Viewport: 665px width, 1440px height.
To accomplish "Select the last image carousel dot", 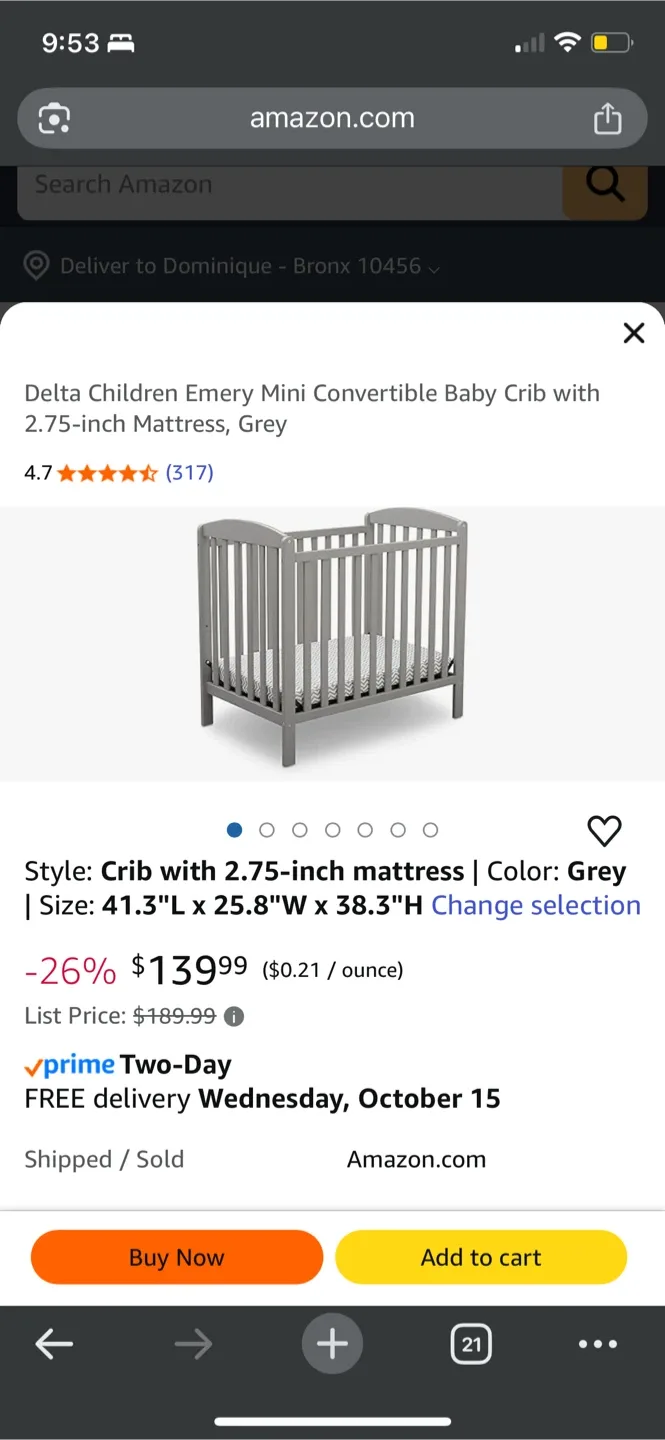I will pos(431,830).
